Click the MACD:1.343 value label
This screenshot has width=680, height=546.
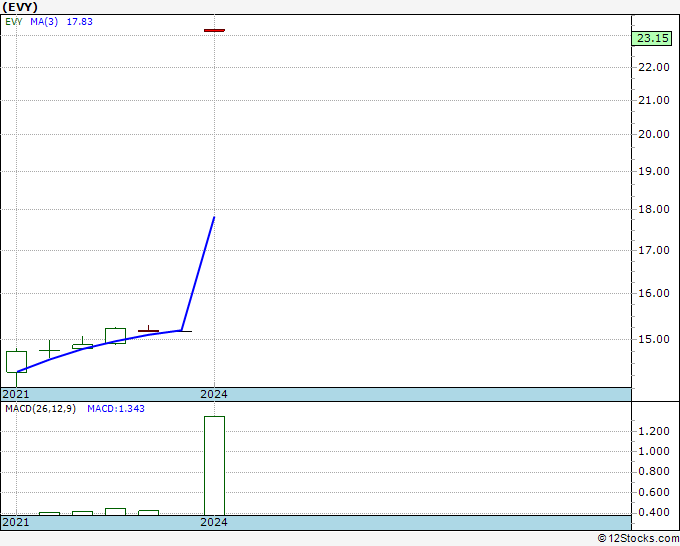coord(116,409)
